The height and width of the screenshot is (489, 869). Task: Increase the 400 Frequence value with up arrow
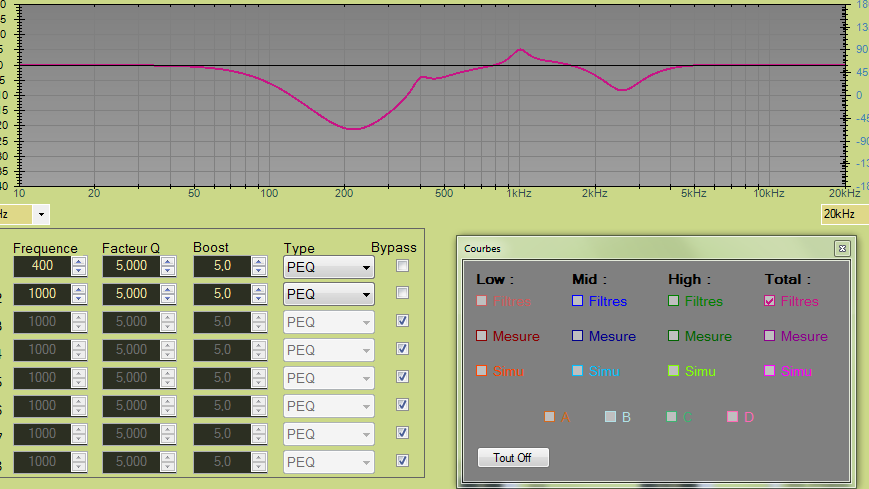[80, 262]
